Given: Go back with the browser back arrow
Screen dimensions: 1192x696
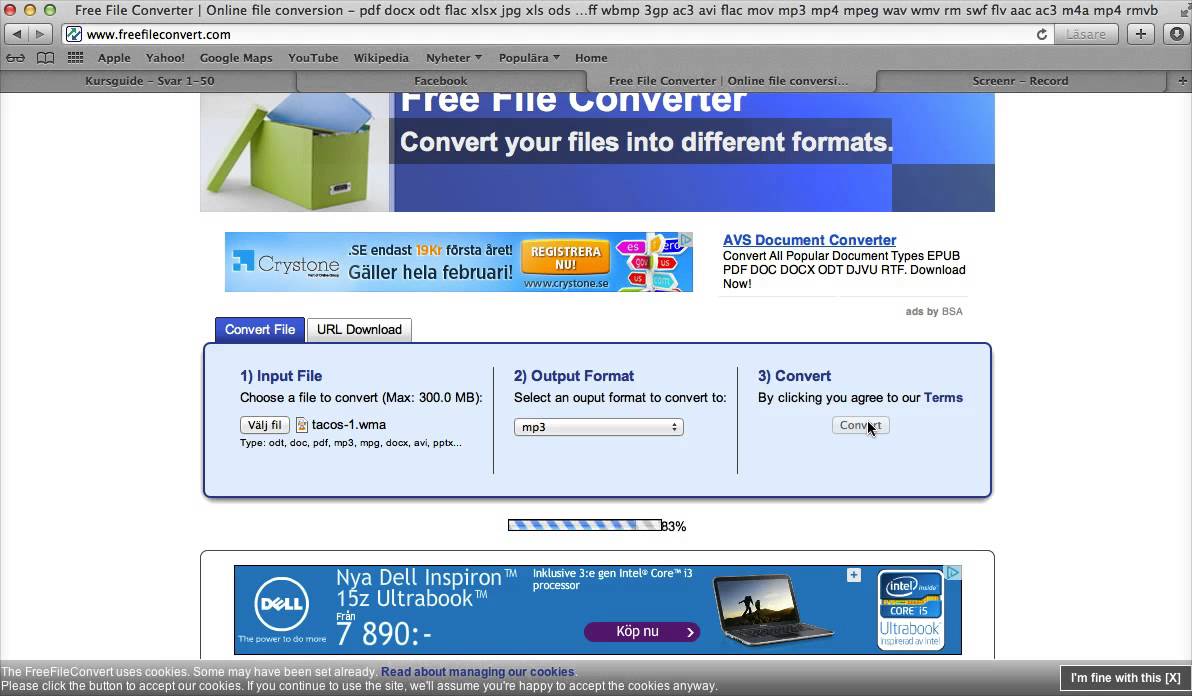Looking at the screenshot, I should point(17,34).
